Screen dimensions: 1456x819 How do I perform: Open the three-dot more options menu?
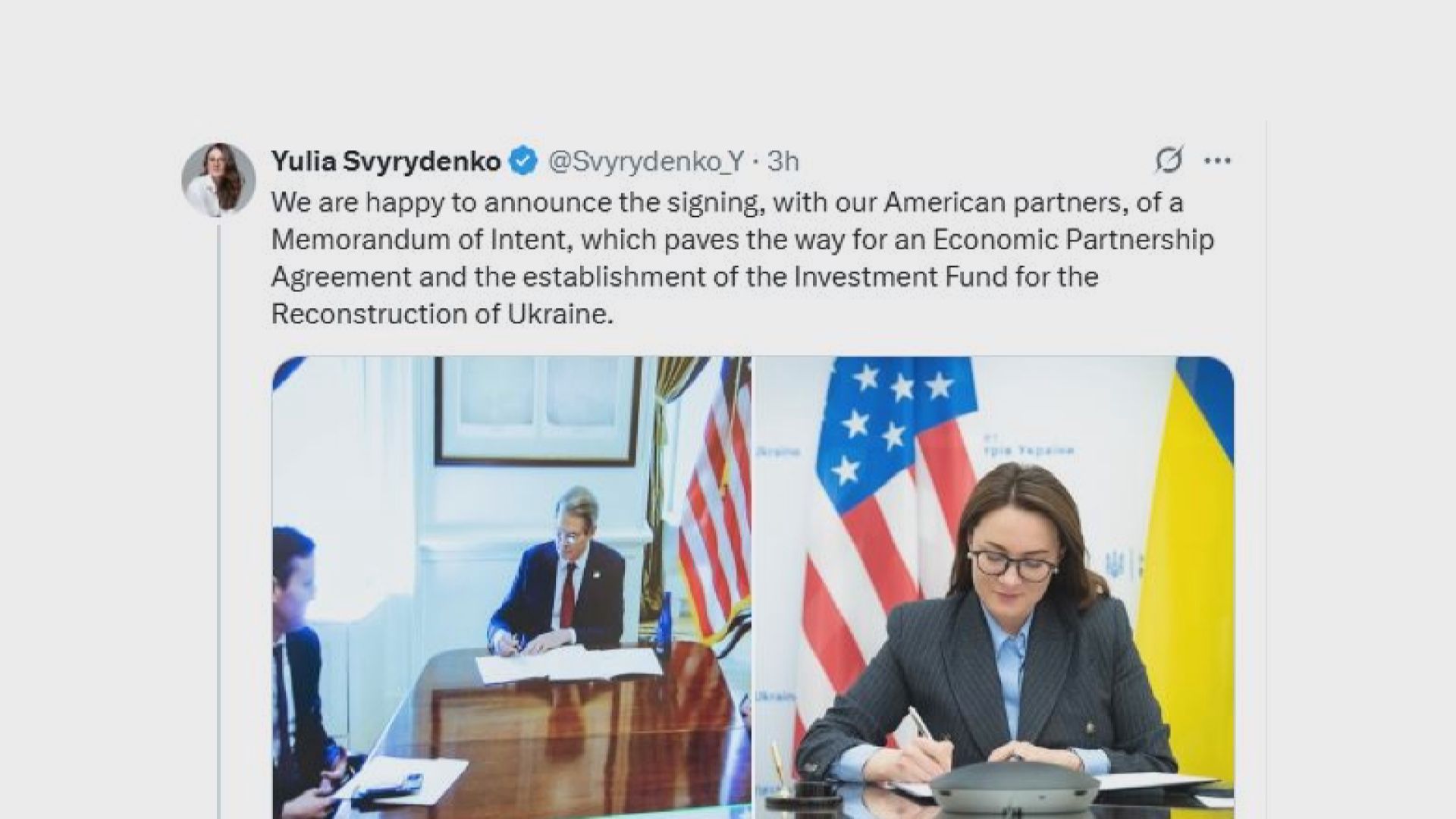tap(1218, 160)
